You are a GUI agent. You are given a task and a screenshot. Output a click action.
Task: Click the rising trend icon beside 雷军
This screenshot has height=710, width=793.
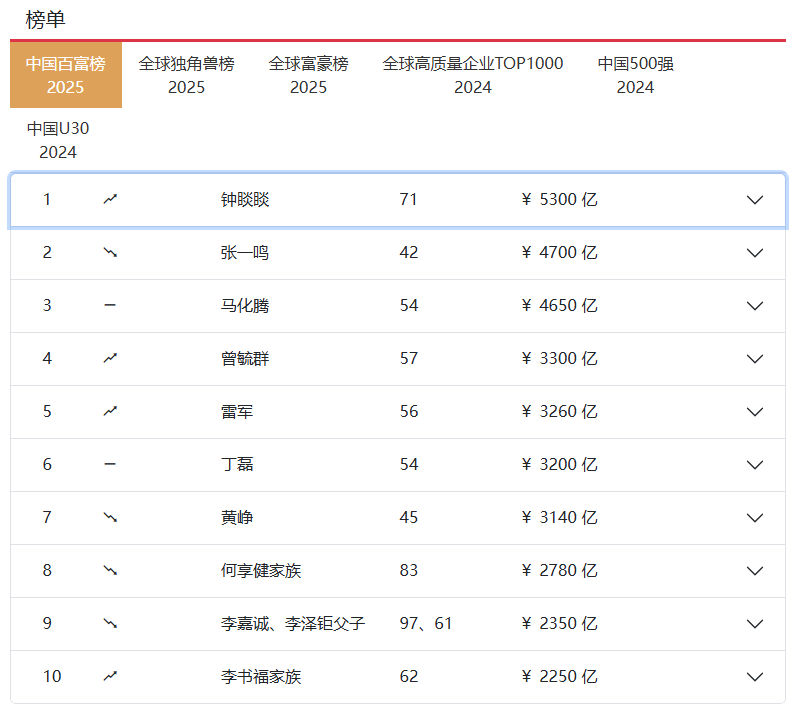tap(110, 412)
